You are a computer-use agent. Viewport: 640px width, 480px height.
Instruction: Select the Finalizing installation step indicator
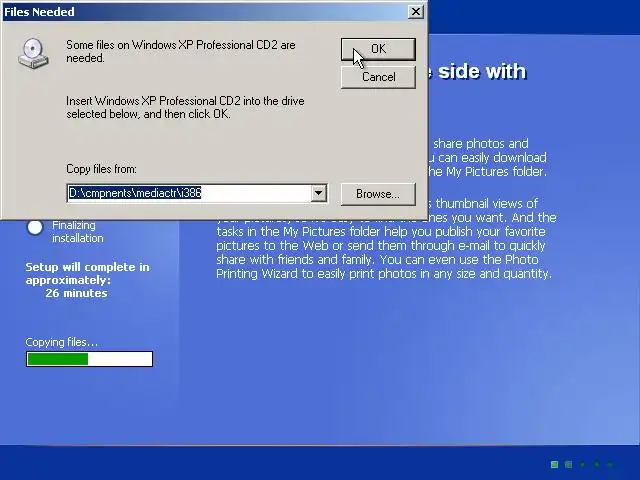(35, 227)
